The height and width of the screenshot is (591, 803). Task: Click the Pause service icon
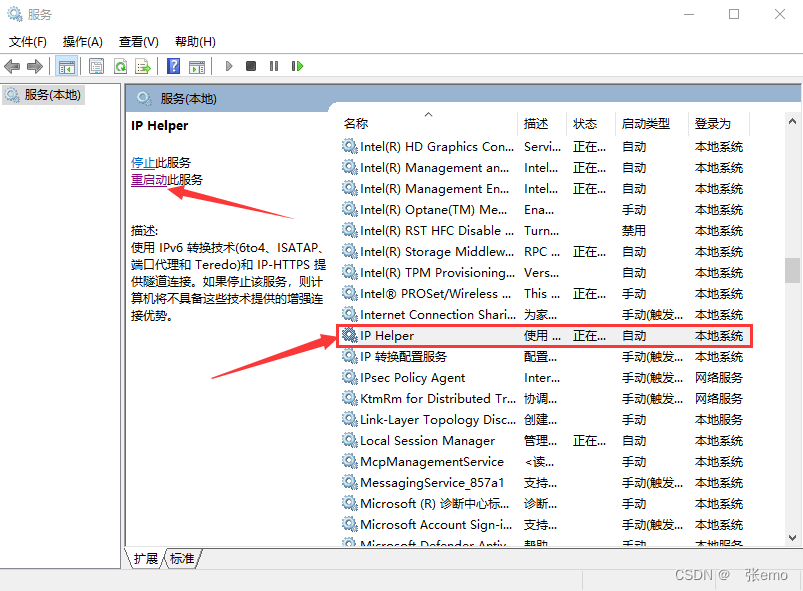coord(274,66)
